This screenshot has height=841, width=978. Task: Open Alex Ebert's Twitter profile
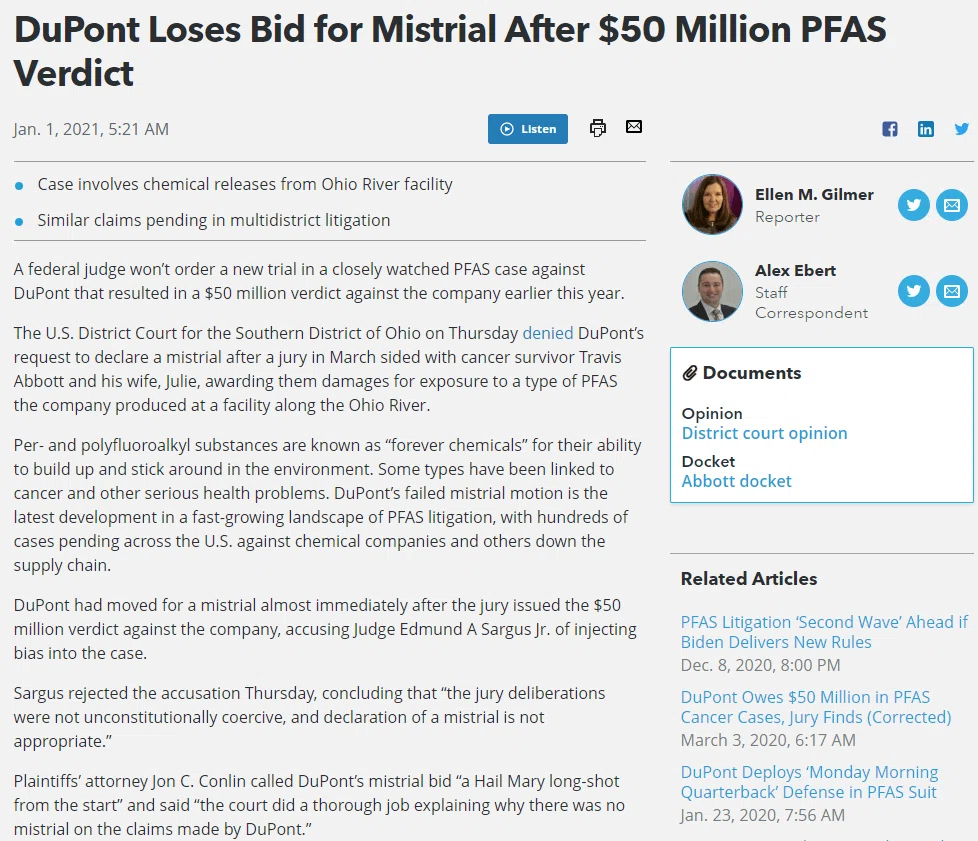pyautogui.click(x=914, y=291)
